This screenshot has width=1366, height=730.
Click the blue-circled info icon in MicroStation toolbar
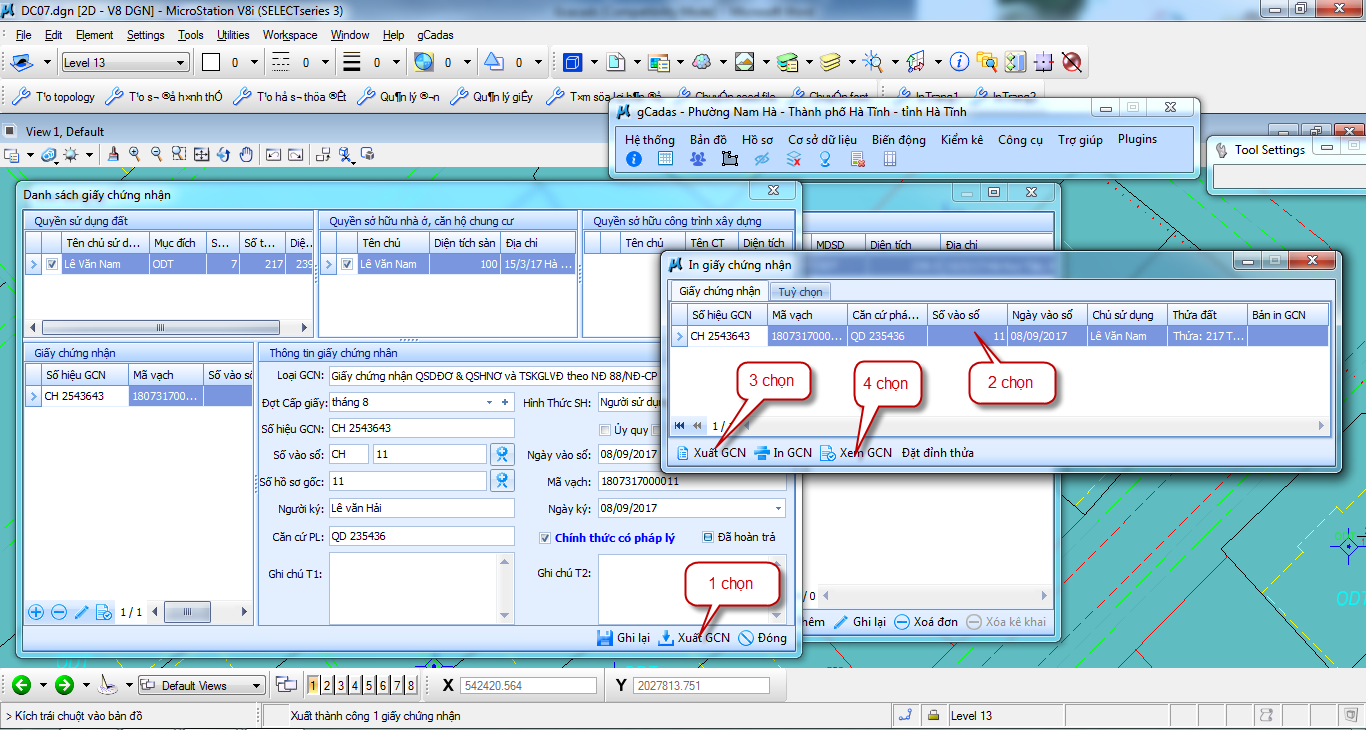tap(959, 62)
